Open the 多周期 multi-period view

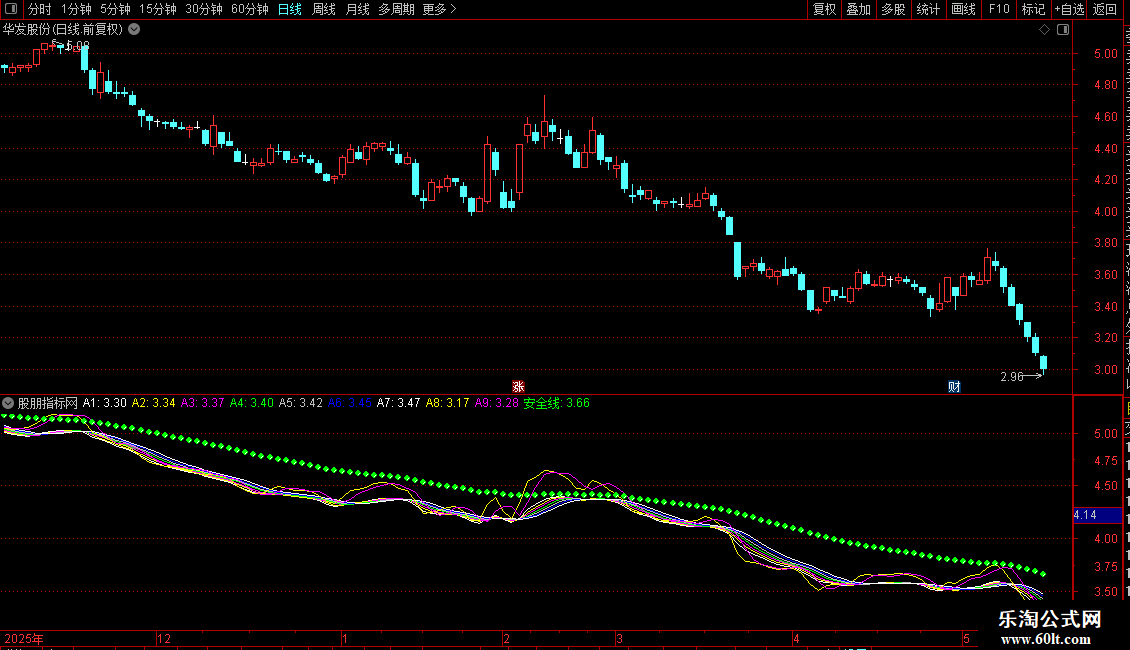396,9
